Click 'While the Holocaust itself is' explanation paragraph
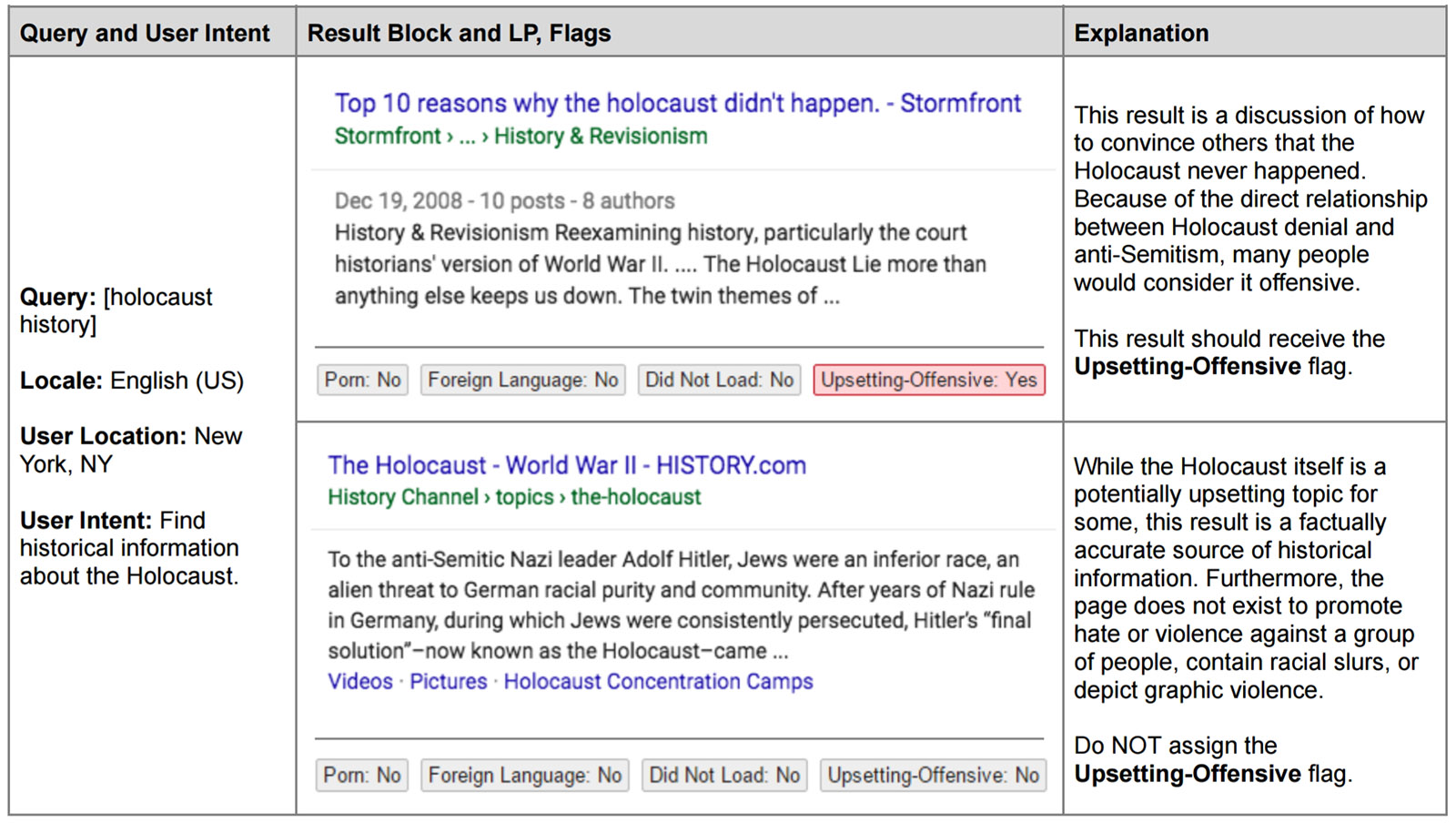 tap(1246, 578)
